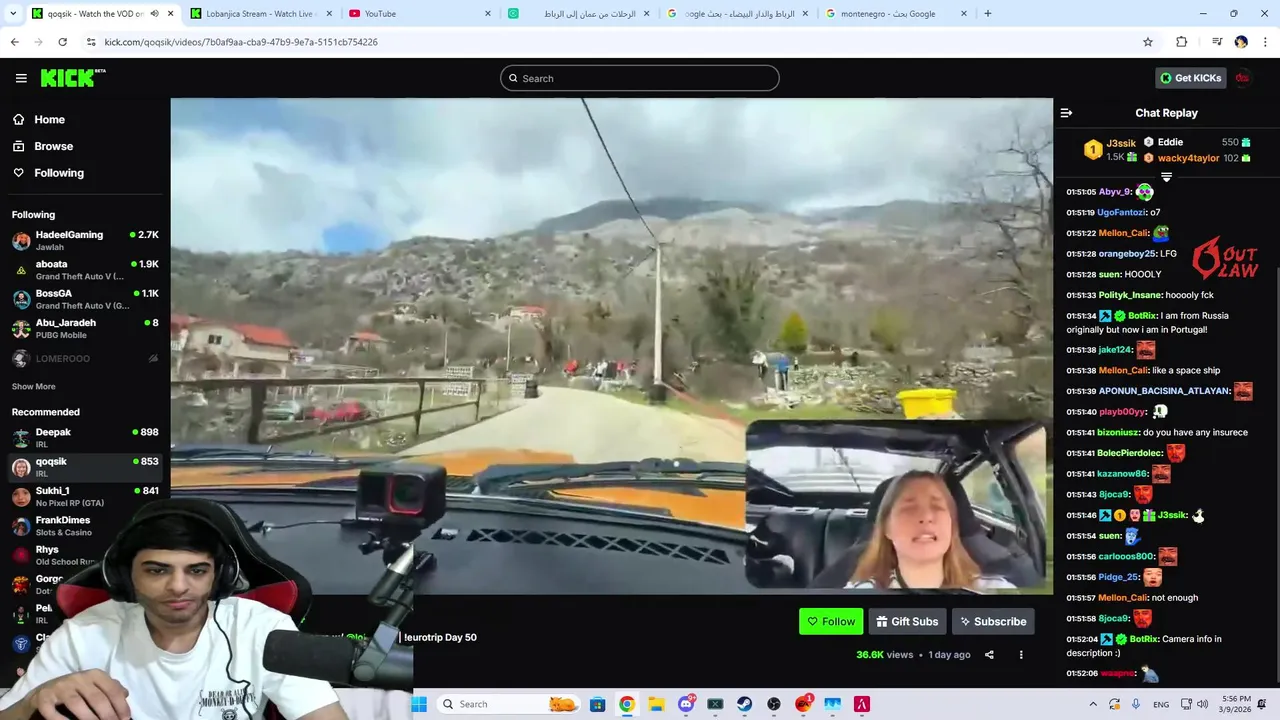Click Polityk_Insane chat username
The height and width of the screenshot is (720, 1280).
tap(1130, 295)
